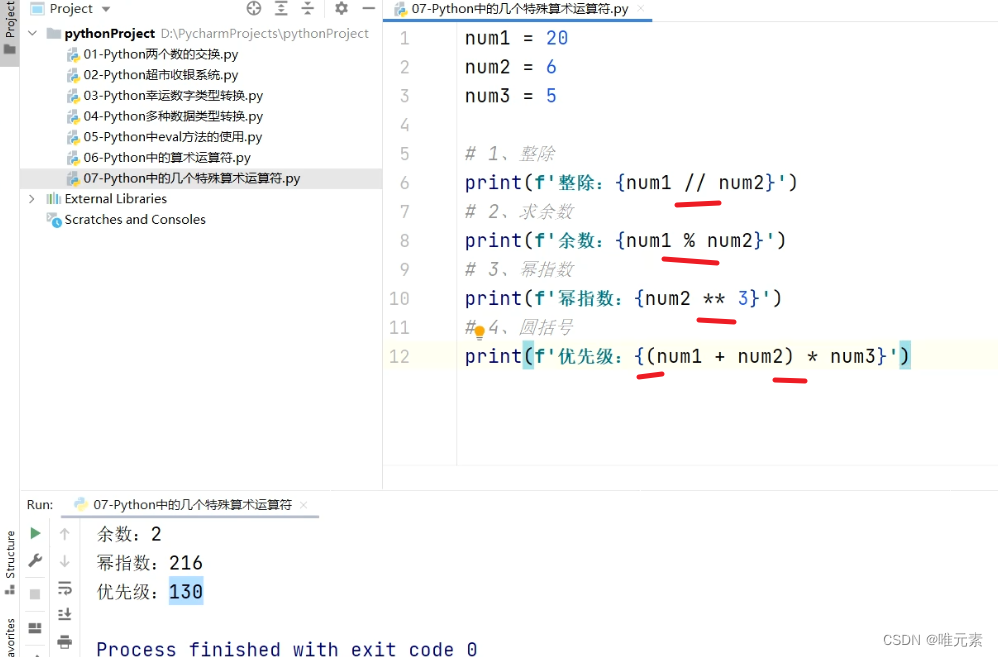Click the print line containing 余数
Viewport: 998px width, 657px height.
click(625, 241)
